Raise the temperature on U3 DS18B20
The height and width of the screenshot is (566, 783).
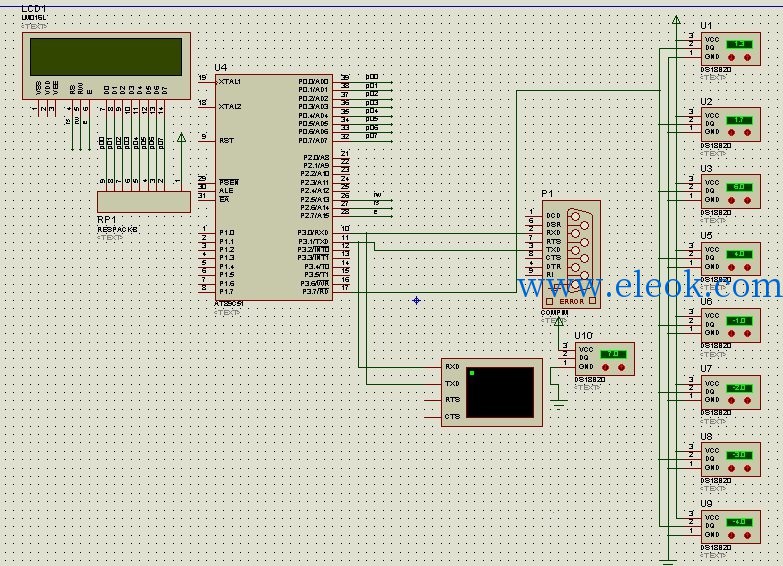pyautogui.click(x=748, y=200)
